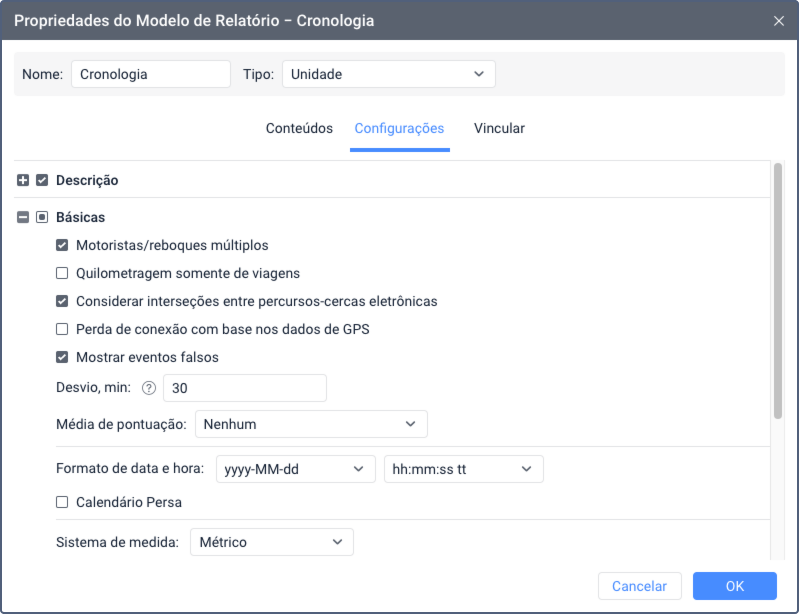Enable the Calendário Persa checkbox
Image resolution: width=799 pixels, height=614 pixels.
[x=62, y=502]
